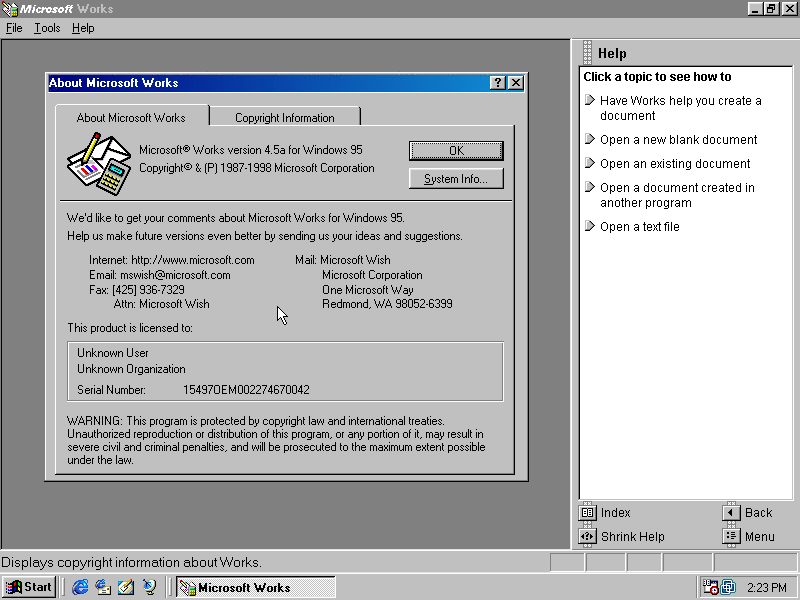Viewport: 800px width, 600px height.
Task: Click the System Info... button
Action: pos(456,179)
